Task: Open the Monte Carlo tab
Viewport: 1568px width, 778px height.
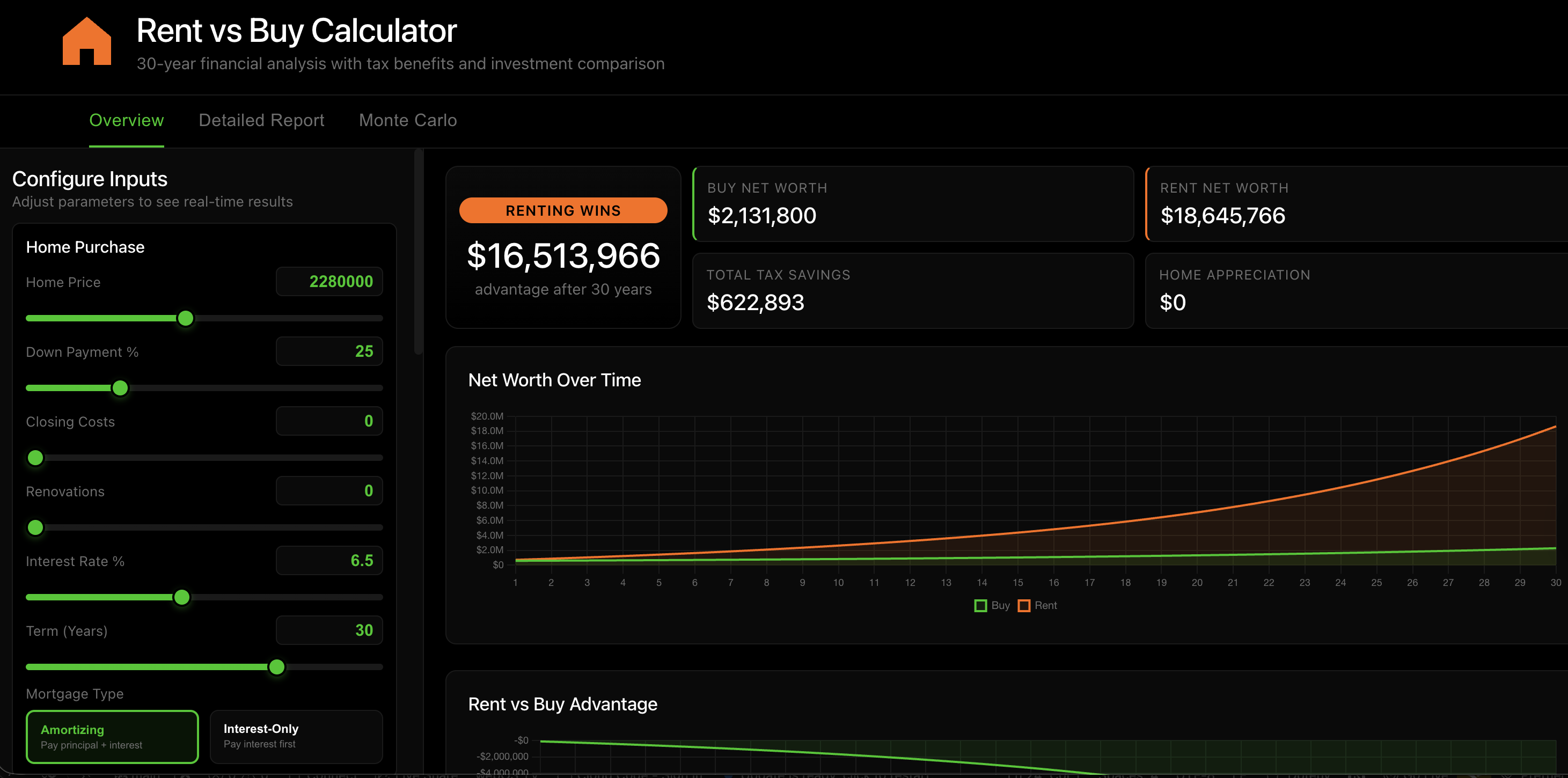Action: [x=407, y=120]
